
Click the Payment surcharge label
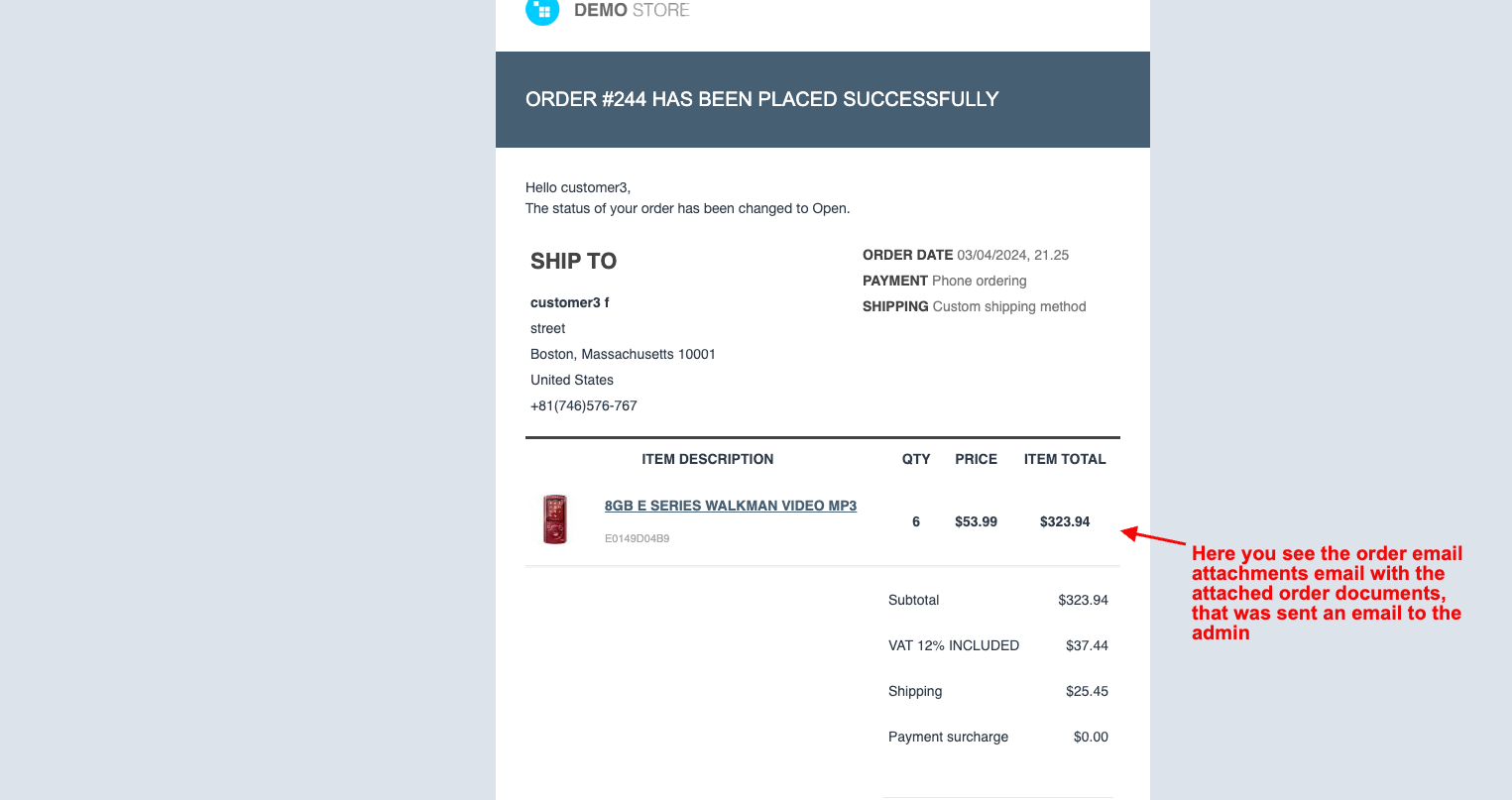(948, 737)
